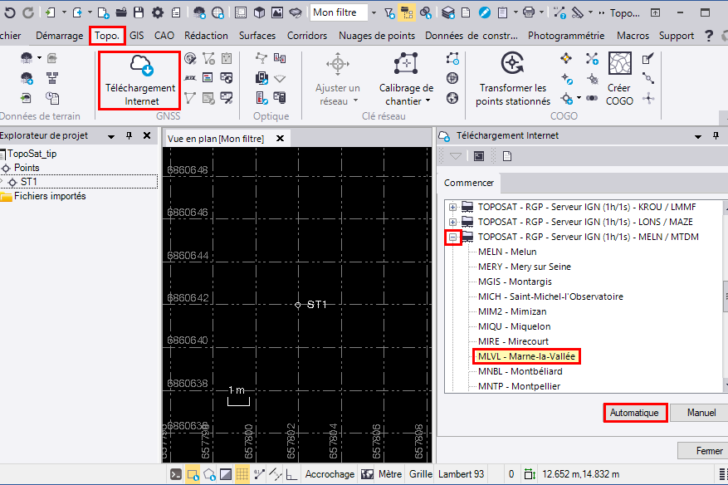Toggle the Accrochage snap option
The width and height of the screenshot is (728, 485).
329,474
